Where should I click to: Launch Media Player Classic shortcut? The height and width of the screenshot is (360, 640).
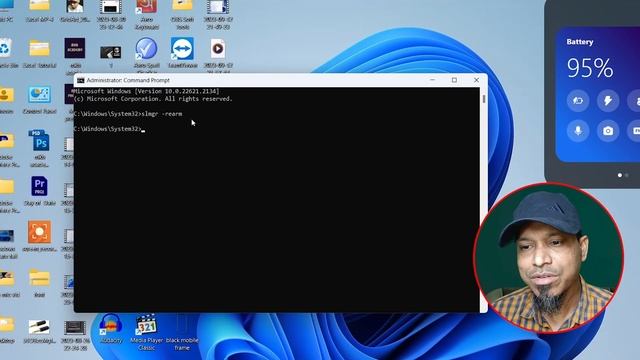146,325
